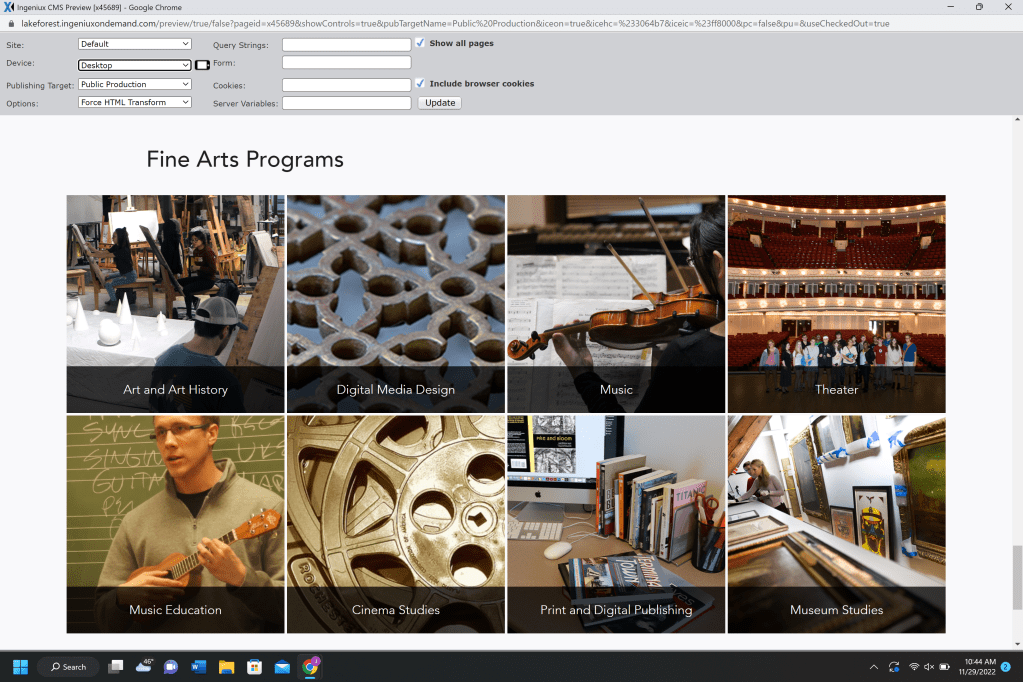
Task: Click the device orientation icon beside Device dropdown
Action: tap(202, 65)
